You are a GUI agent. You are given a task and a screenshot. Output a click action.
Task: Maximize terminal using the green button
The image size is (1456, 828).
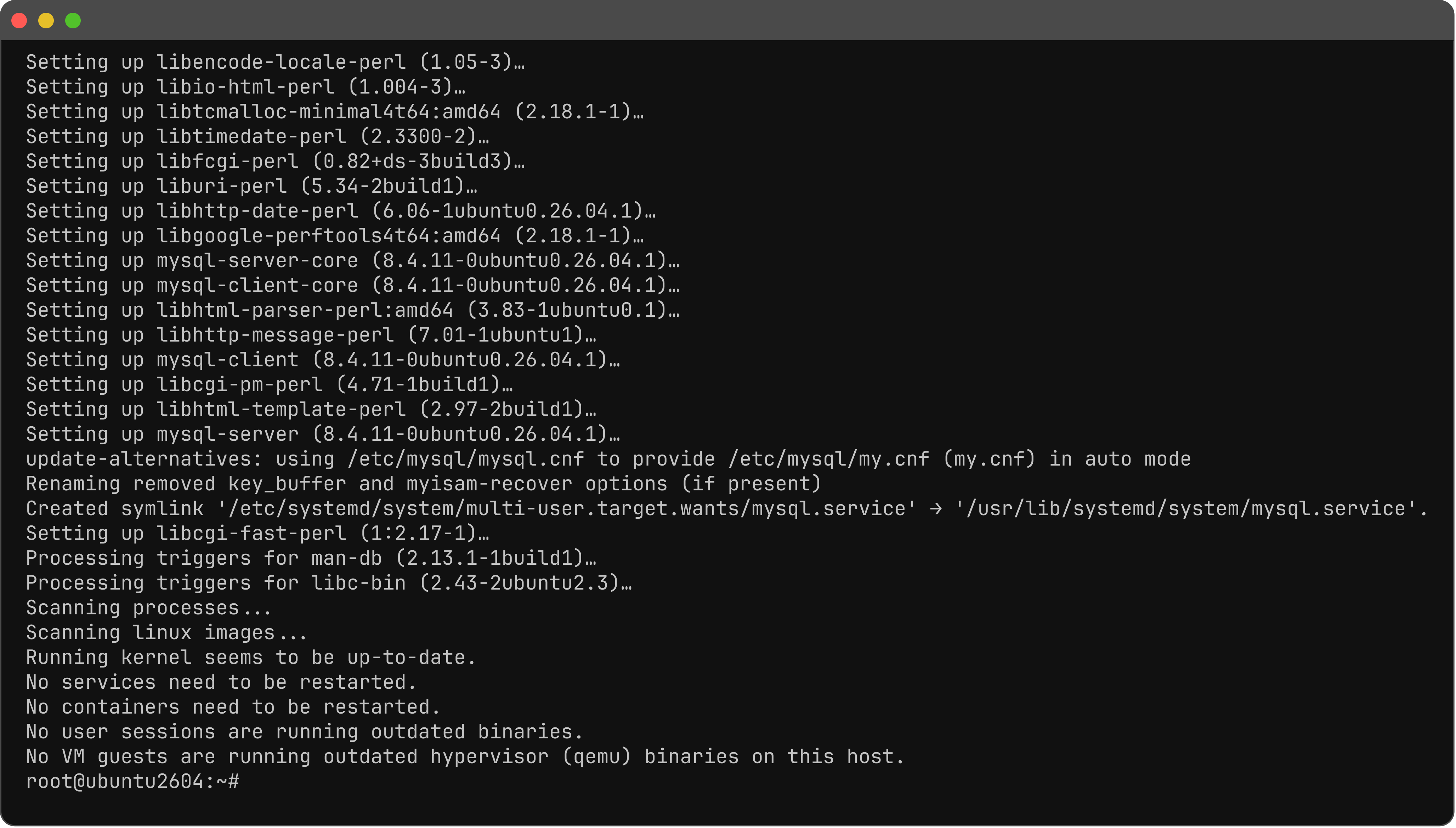point(73,21)
